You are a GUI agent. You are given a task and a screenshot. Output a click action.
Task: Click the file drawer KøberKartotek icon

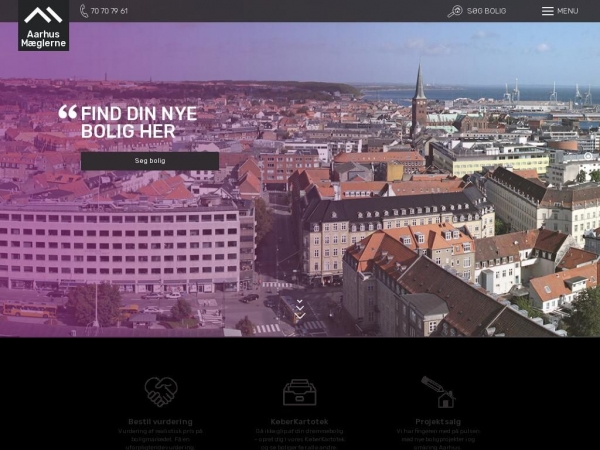coord(299,392)
